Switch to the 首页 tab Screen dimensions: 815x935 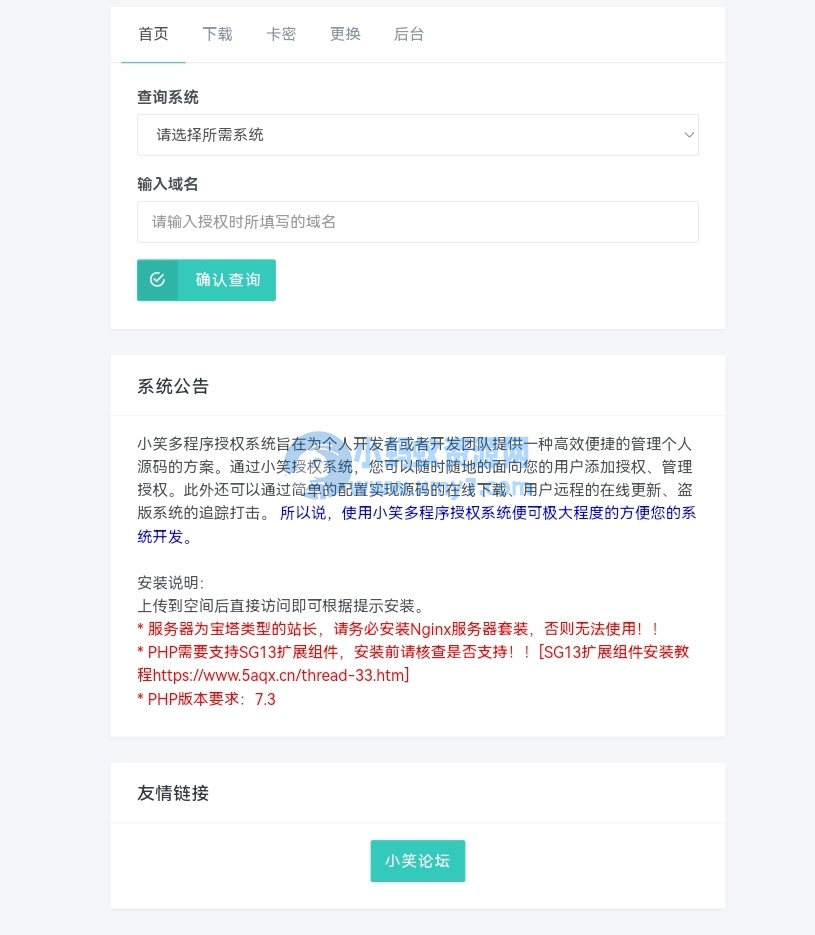153,34
